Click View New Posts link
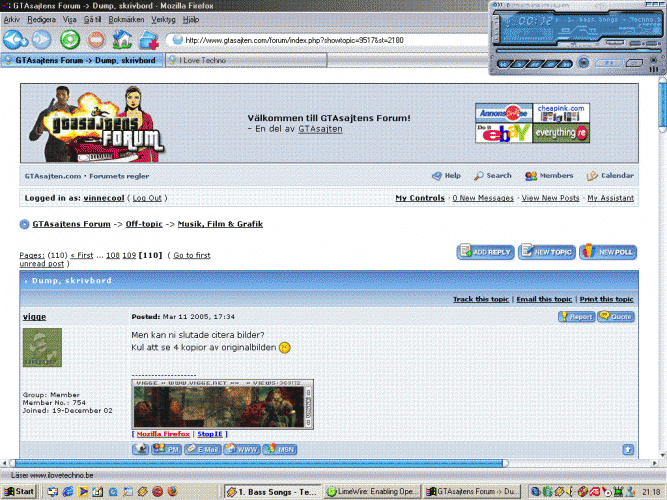Viewport: 667px width, 500px height. click(550, 198)
